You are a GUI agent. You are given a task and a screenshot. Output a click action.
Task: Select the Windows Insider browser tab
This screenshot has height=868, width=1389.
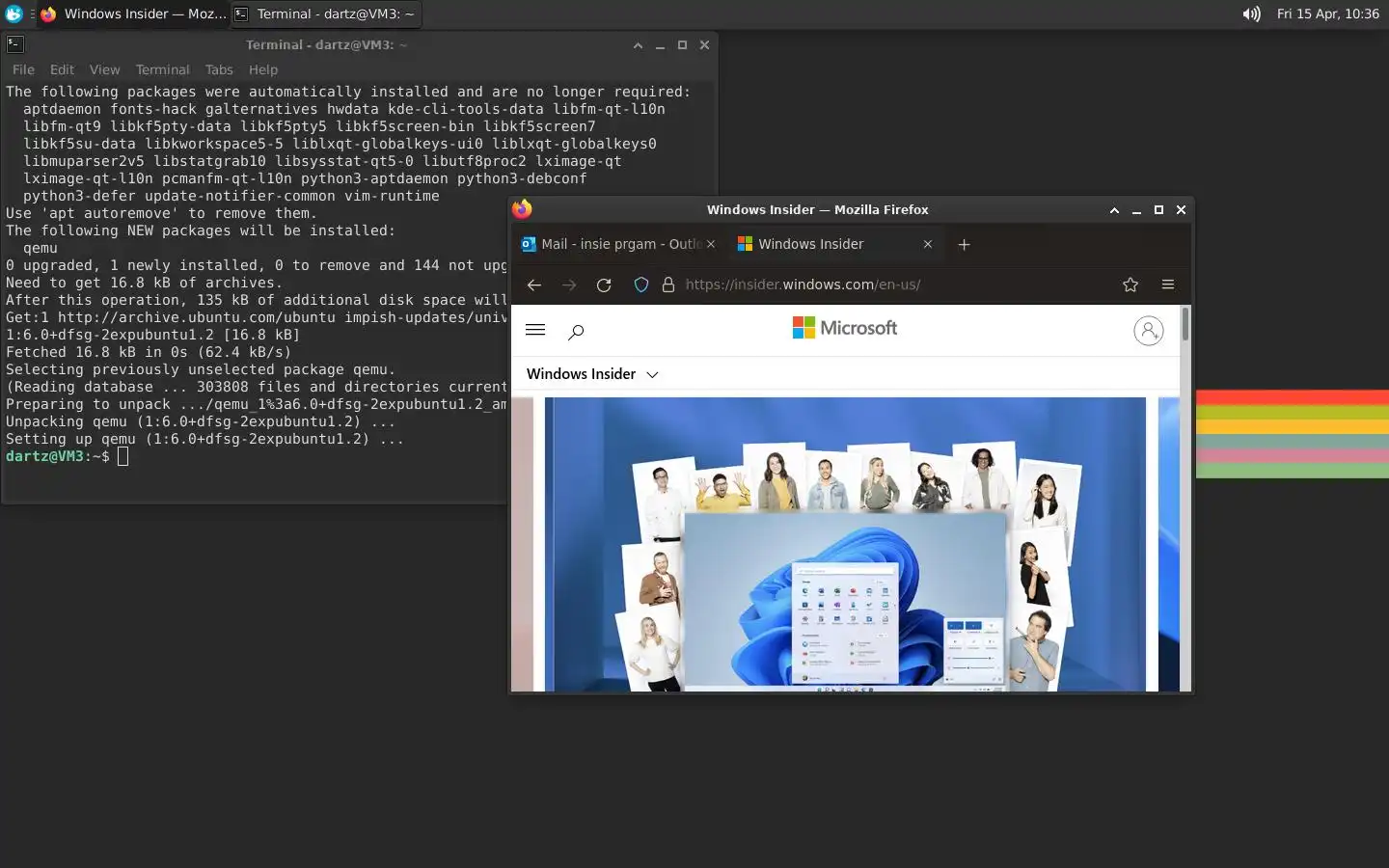coord(835,244)
